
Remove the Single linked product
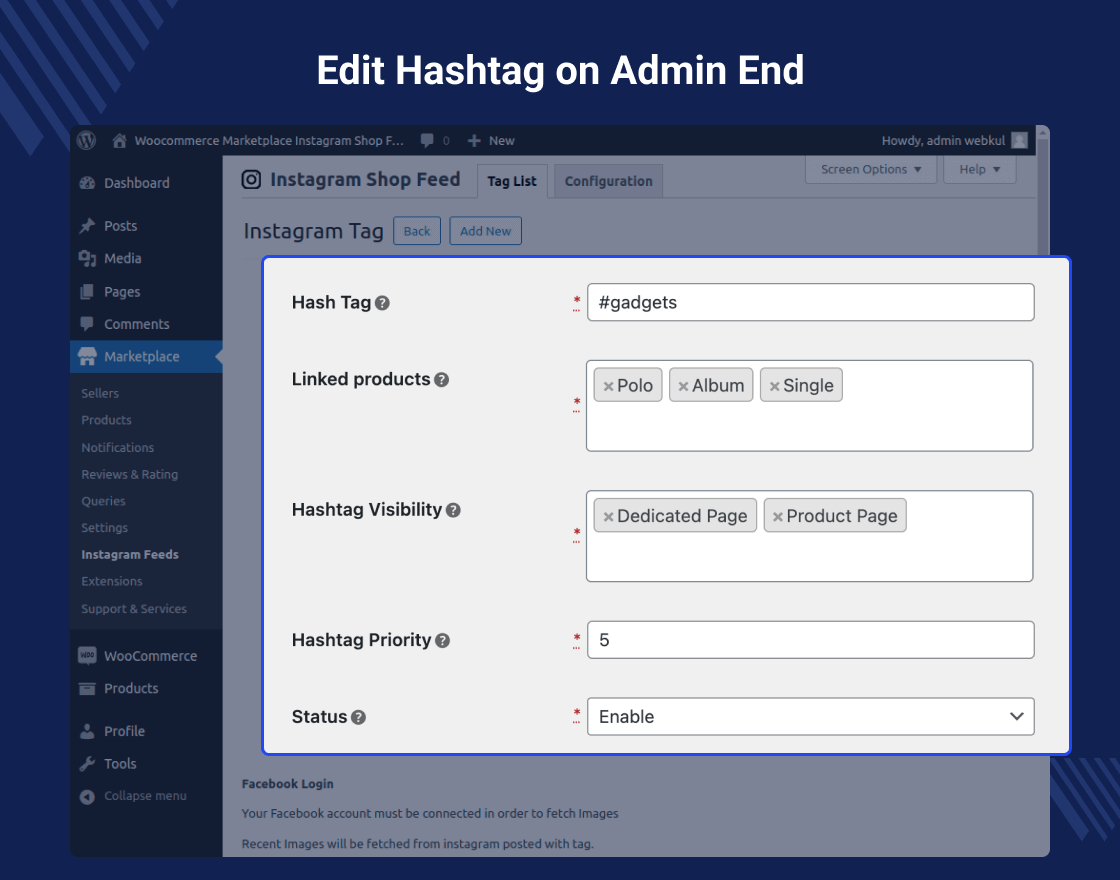pyautogui.click(x=774, y=386)
